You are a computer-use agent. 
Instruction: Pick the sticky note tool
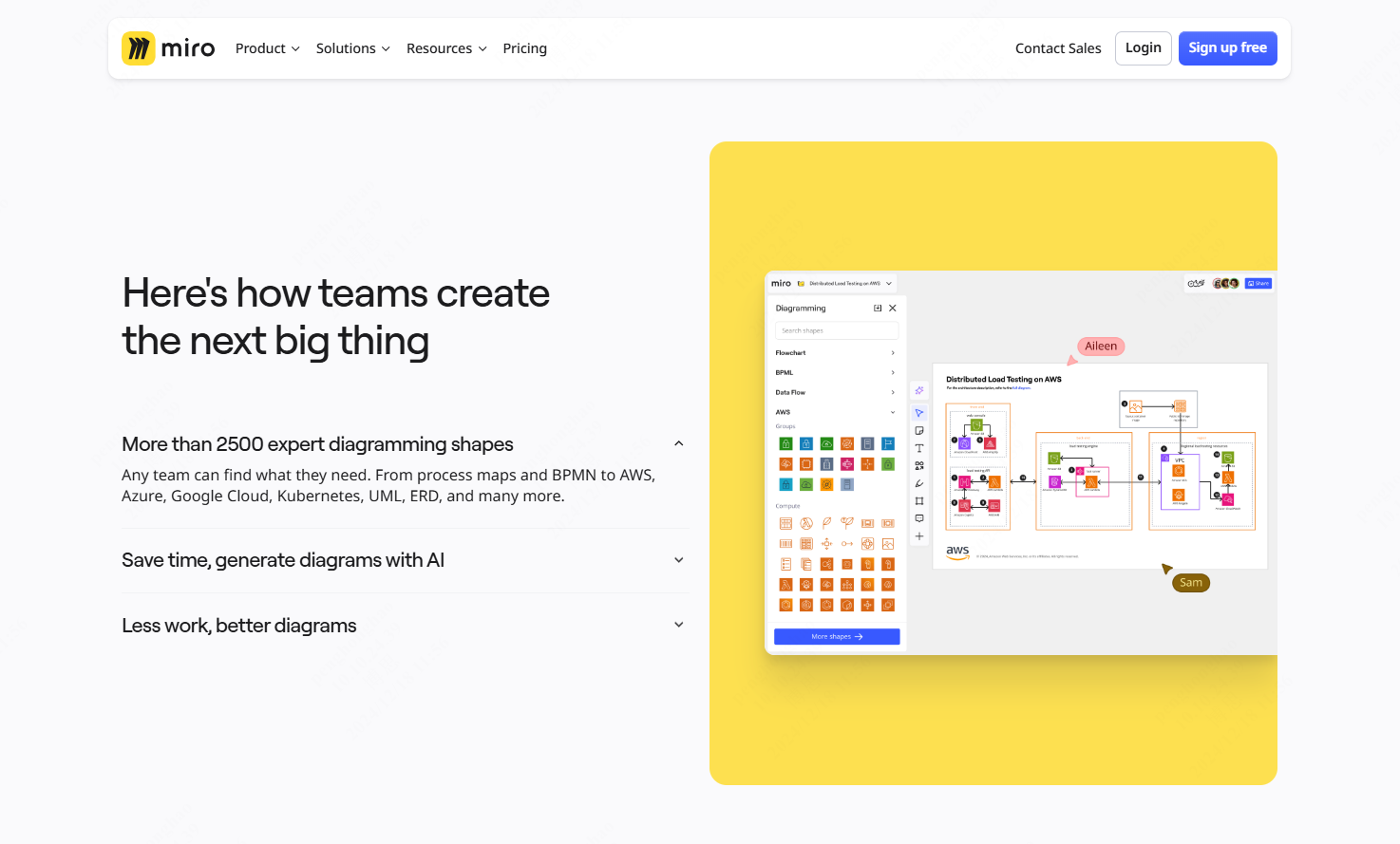tap(919, 431)
